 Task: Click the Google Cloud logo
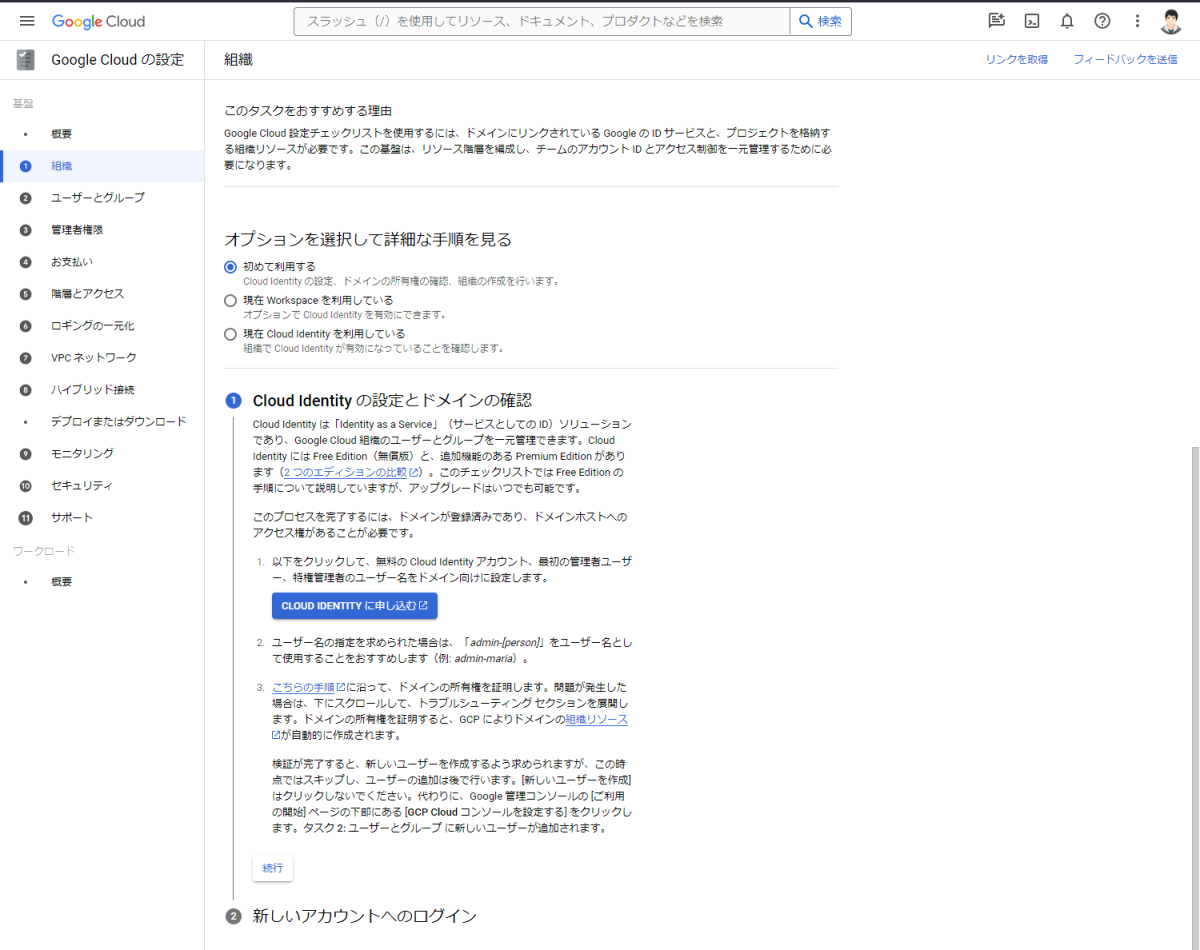(x=98, y=21)
